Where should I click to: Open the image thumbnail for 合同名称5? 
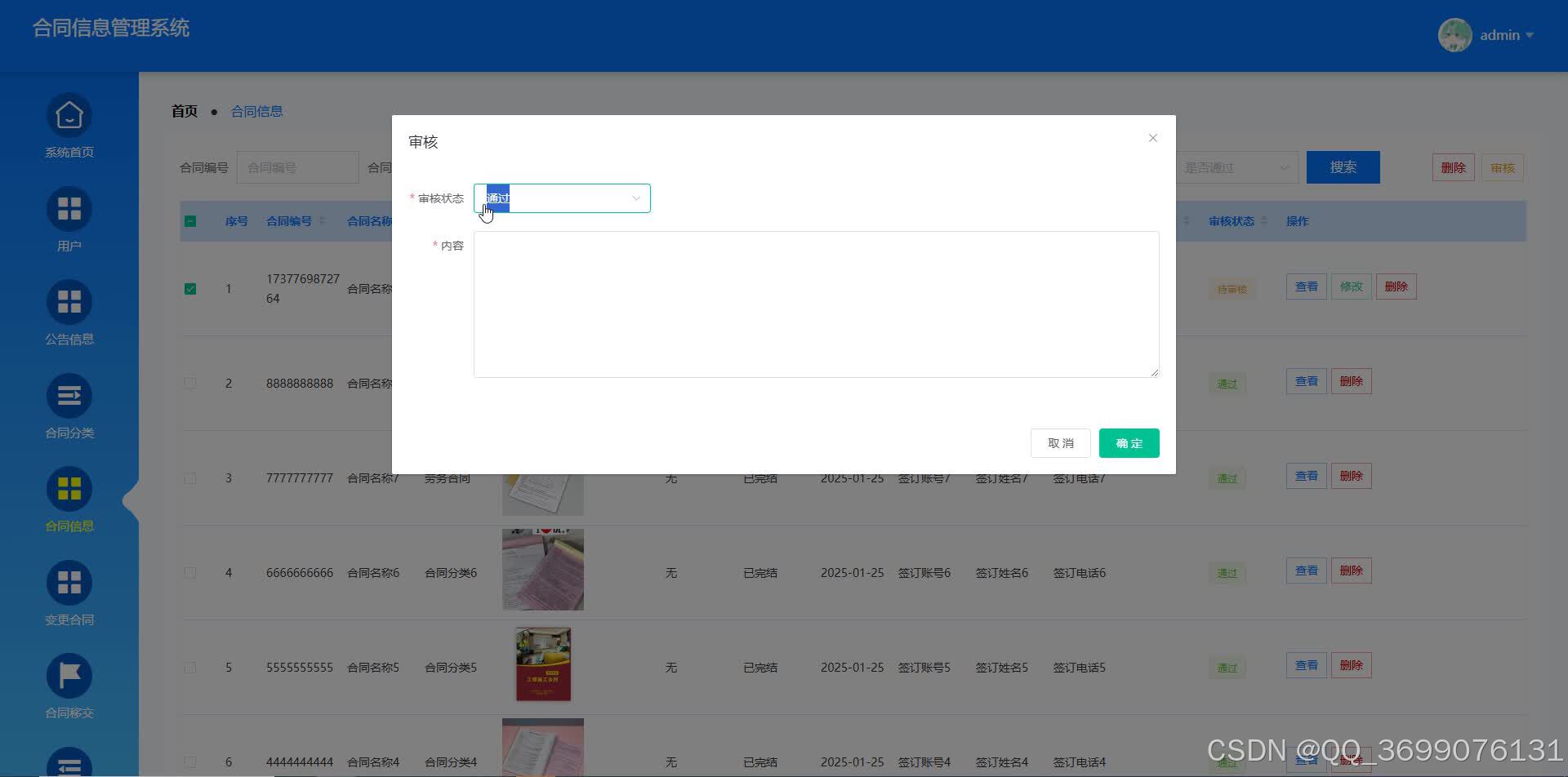(x=543, y=664)
